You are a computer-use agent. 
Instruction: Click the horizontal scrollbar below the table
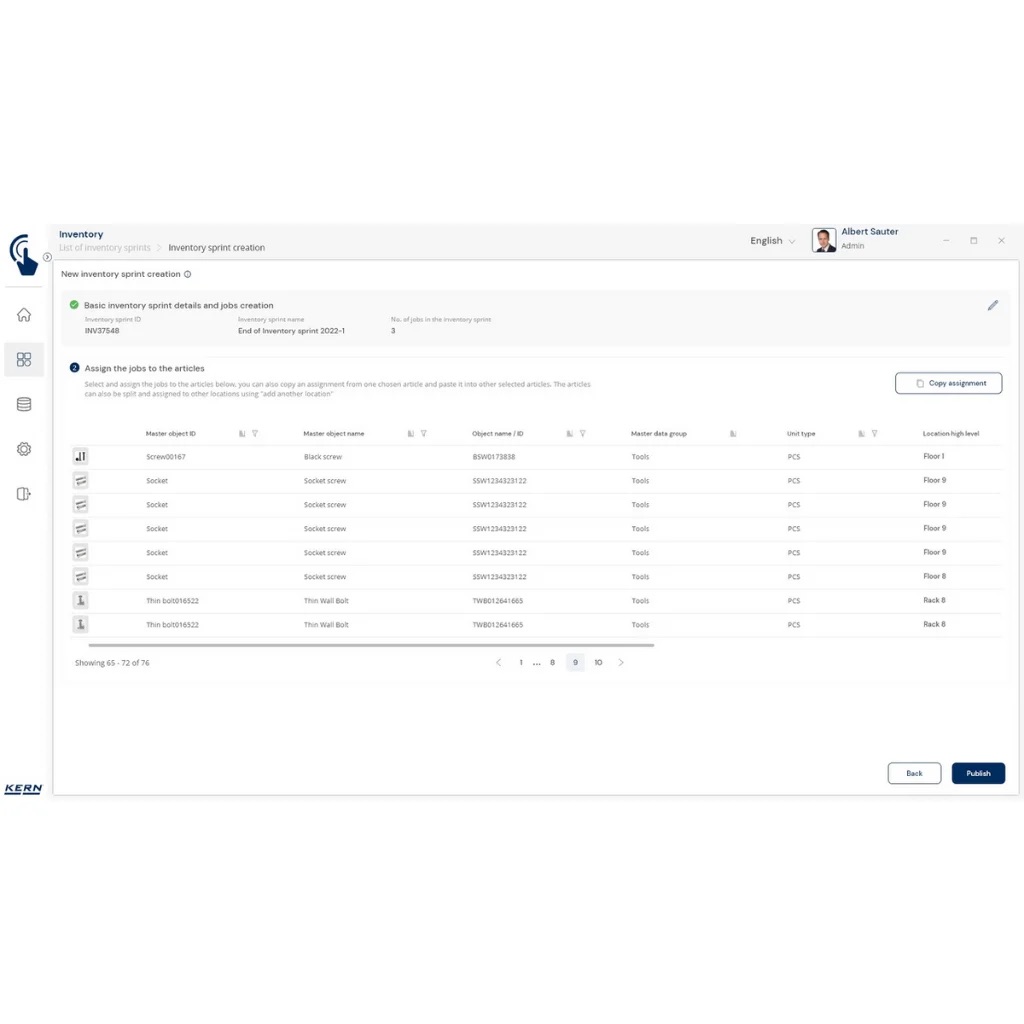point(370,645)
